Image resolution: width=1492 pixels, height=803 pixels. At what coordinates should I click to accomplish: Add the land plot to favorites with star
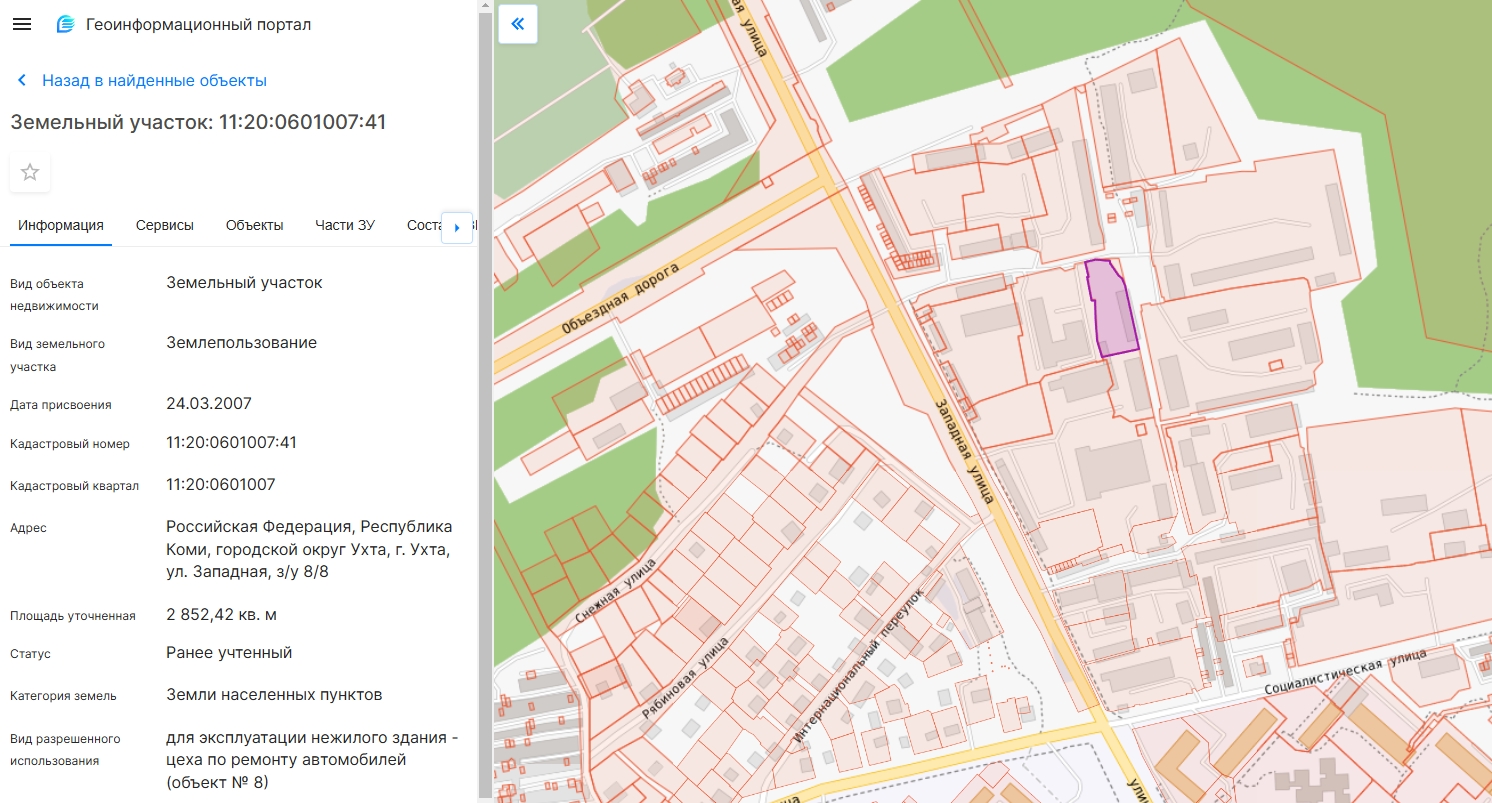pos(30,172)
